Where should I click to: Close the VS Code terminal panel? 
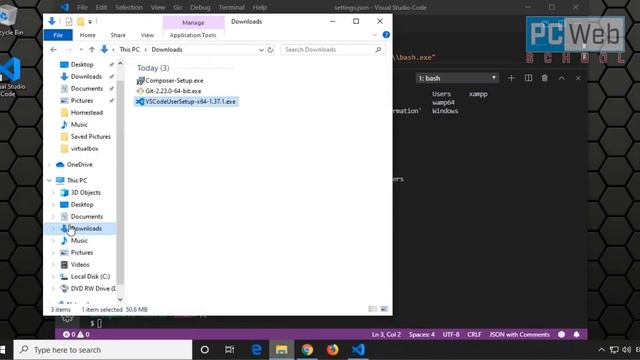(578, 78)
